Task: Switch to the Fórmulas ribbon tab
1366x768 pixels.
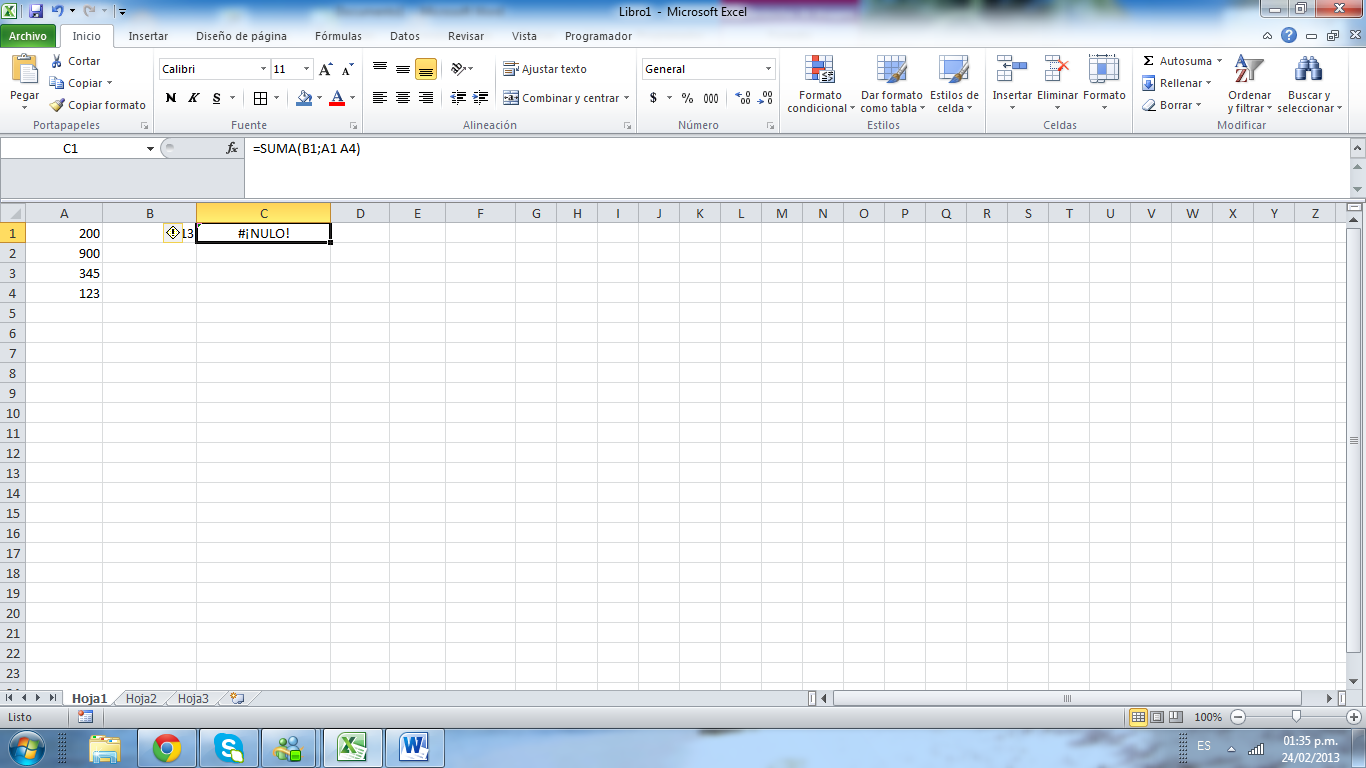Action: point(338,36)
